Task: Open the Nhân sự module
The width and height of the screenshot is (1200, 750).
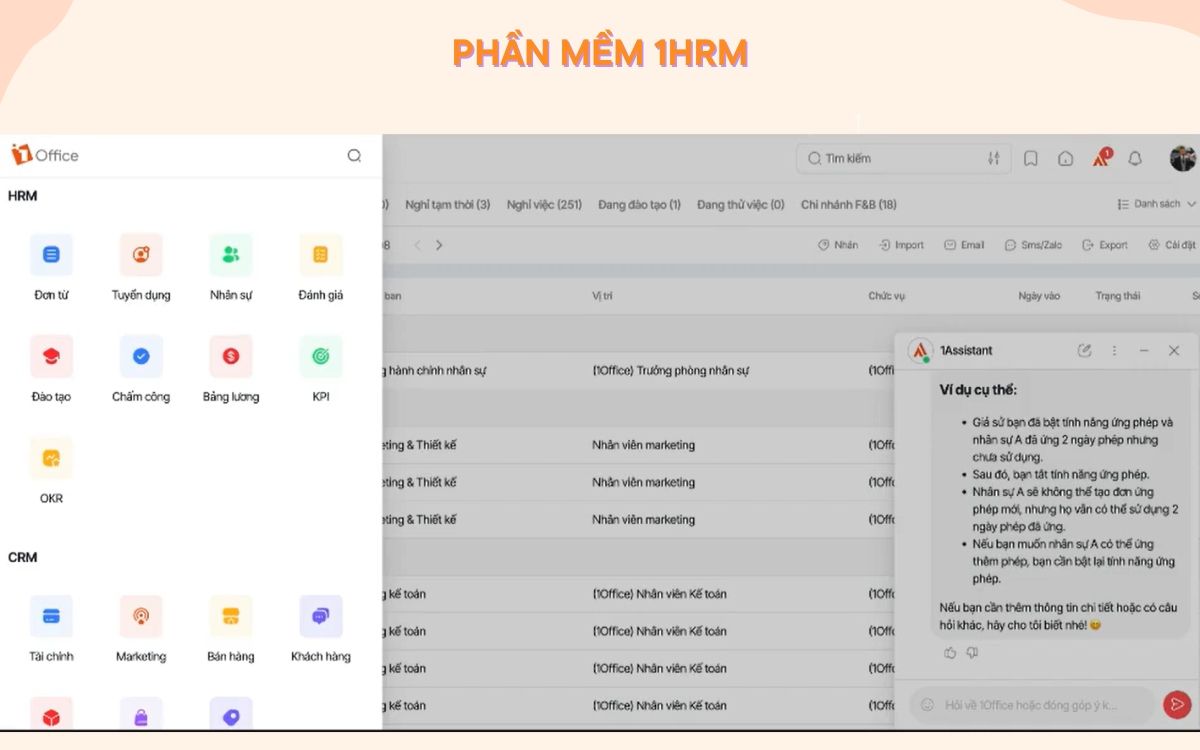Action: 231,267
